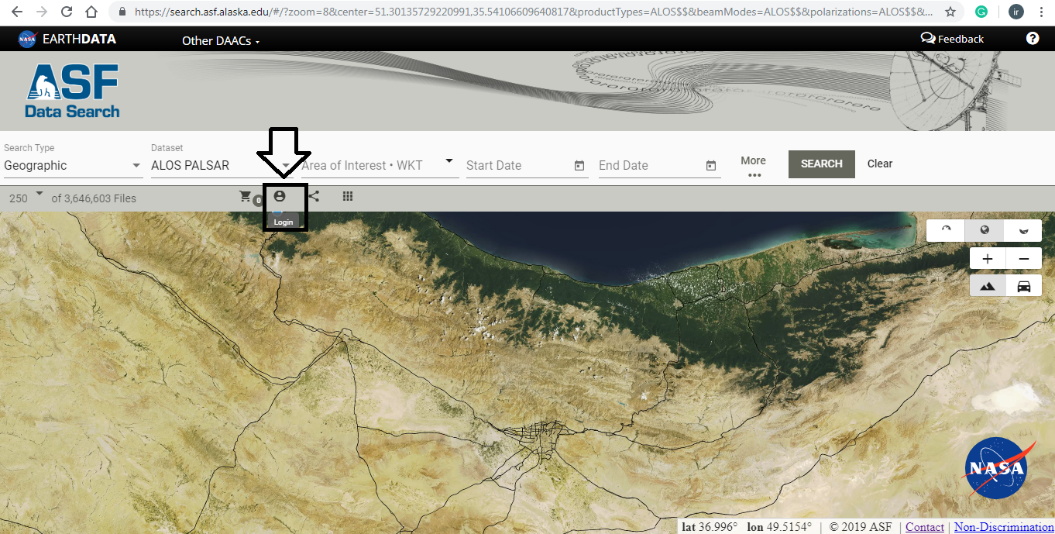Open the download cart queue
This screenshot has width=1055, height=534.
245,197
